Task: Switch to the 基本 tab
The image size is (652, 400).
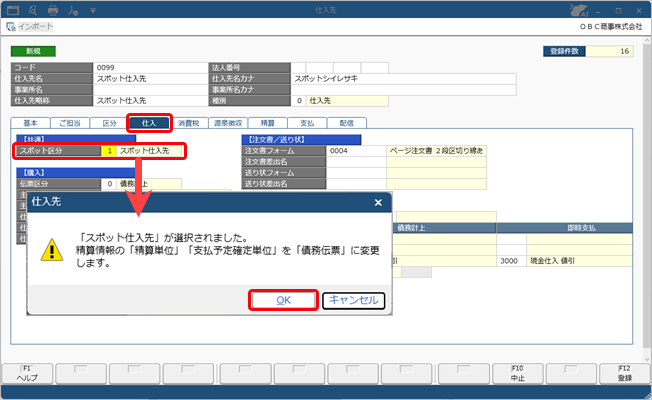Action: pos(30,123)
